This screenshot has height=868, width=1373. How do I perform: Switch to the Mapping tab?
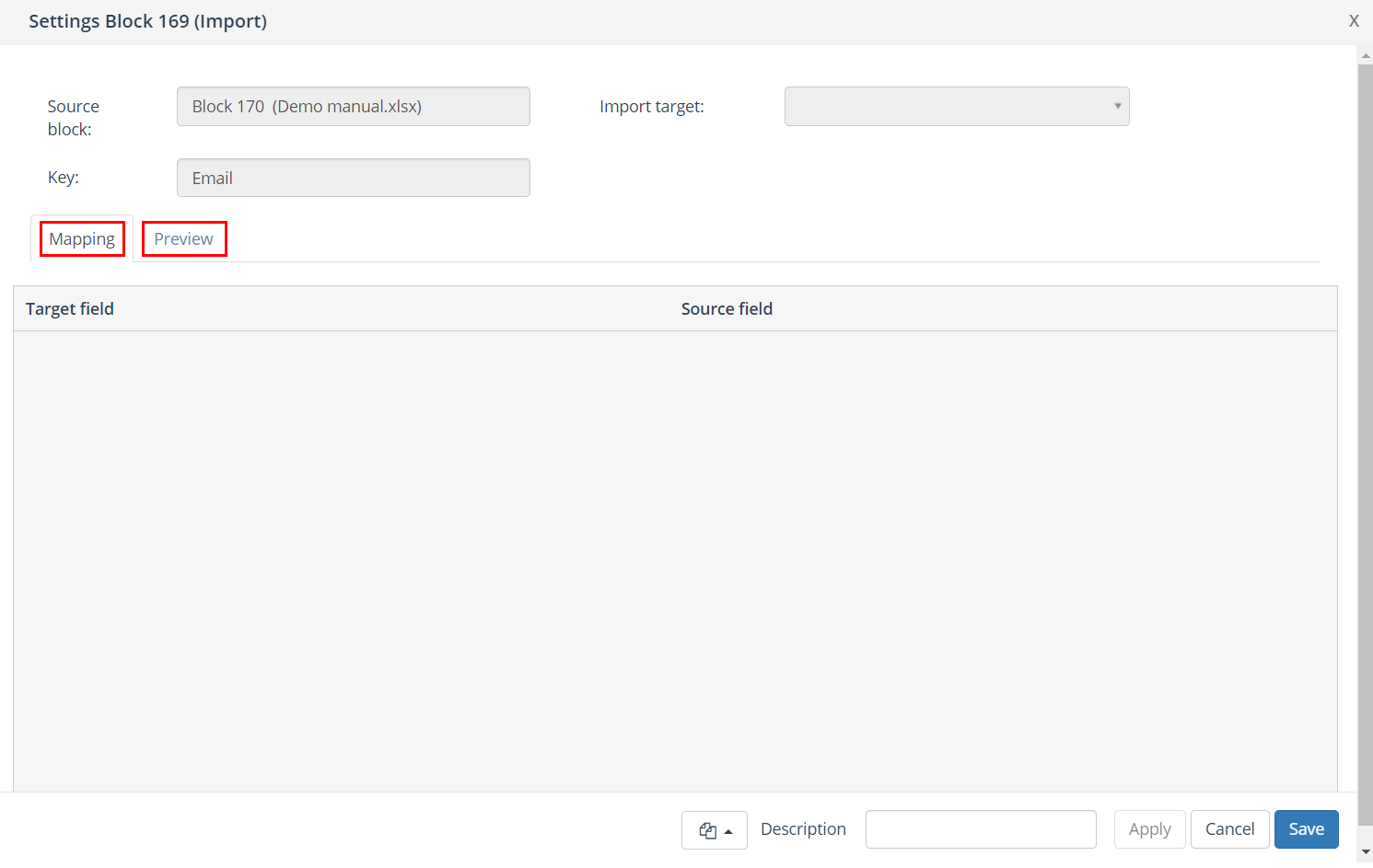pos(82,239)
